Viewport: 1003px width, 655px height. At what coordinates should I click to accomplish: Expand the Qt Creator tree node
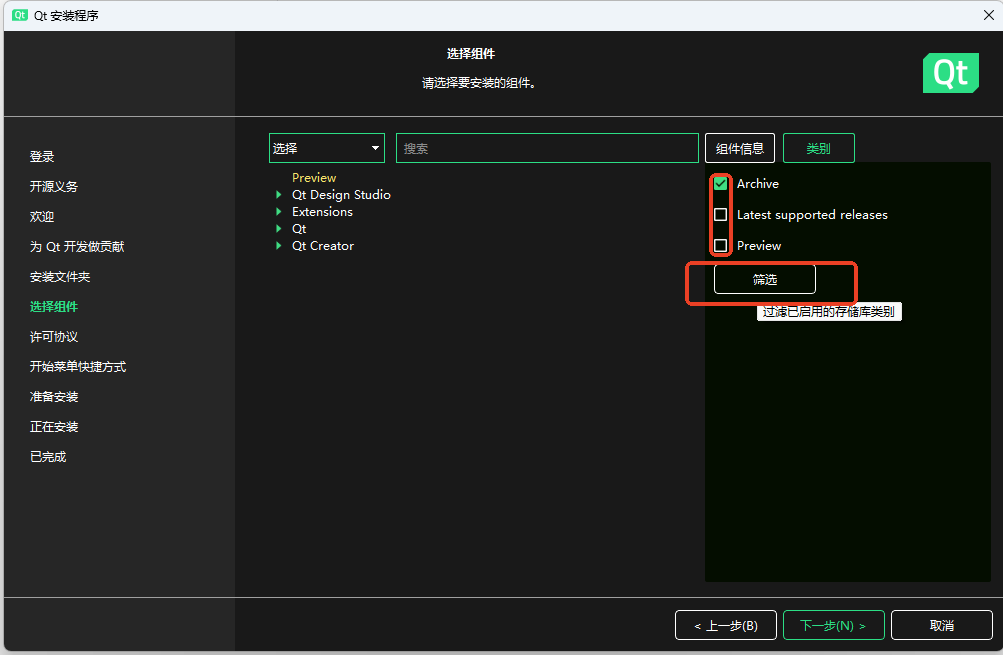(x=278, y=246)
